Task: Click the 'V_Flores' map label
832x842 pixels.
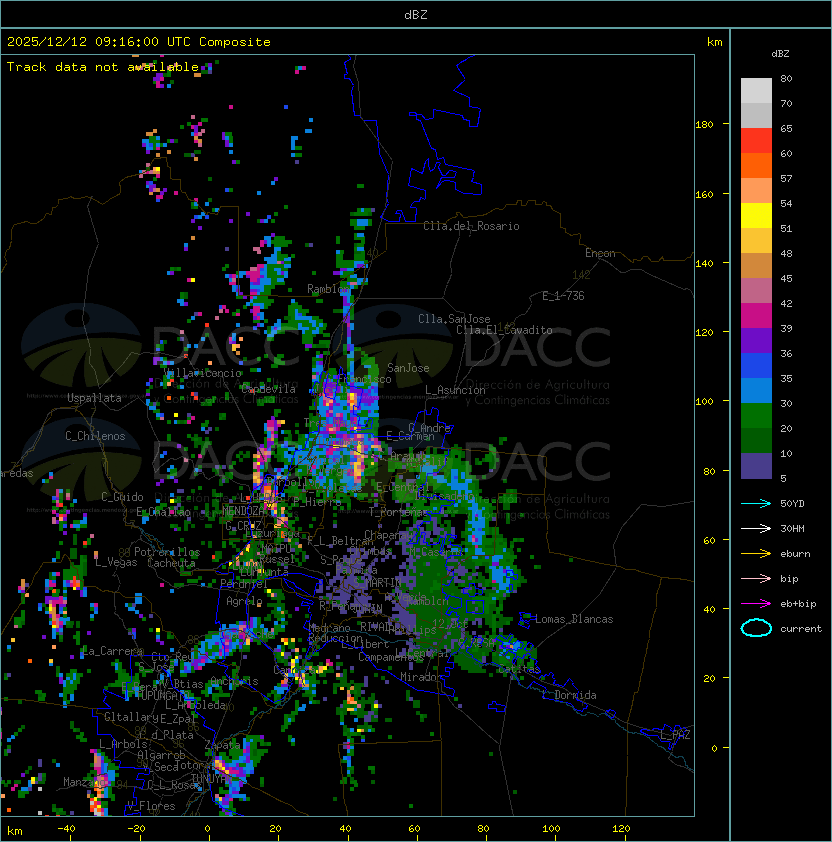Action: (151, 806)
